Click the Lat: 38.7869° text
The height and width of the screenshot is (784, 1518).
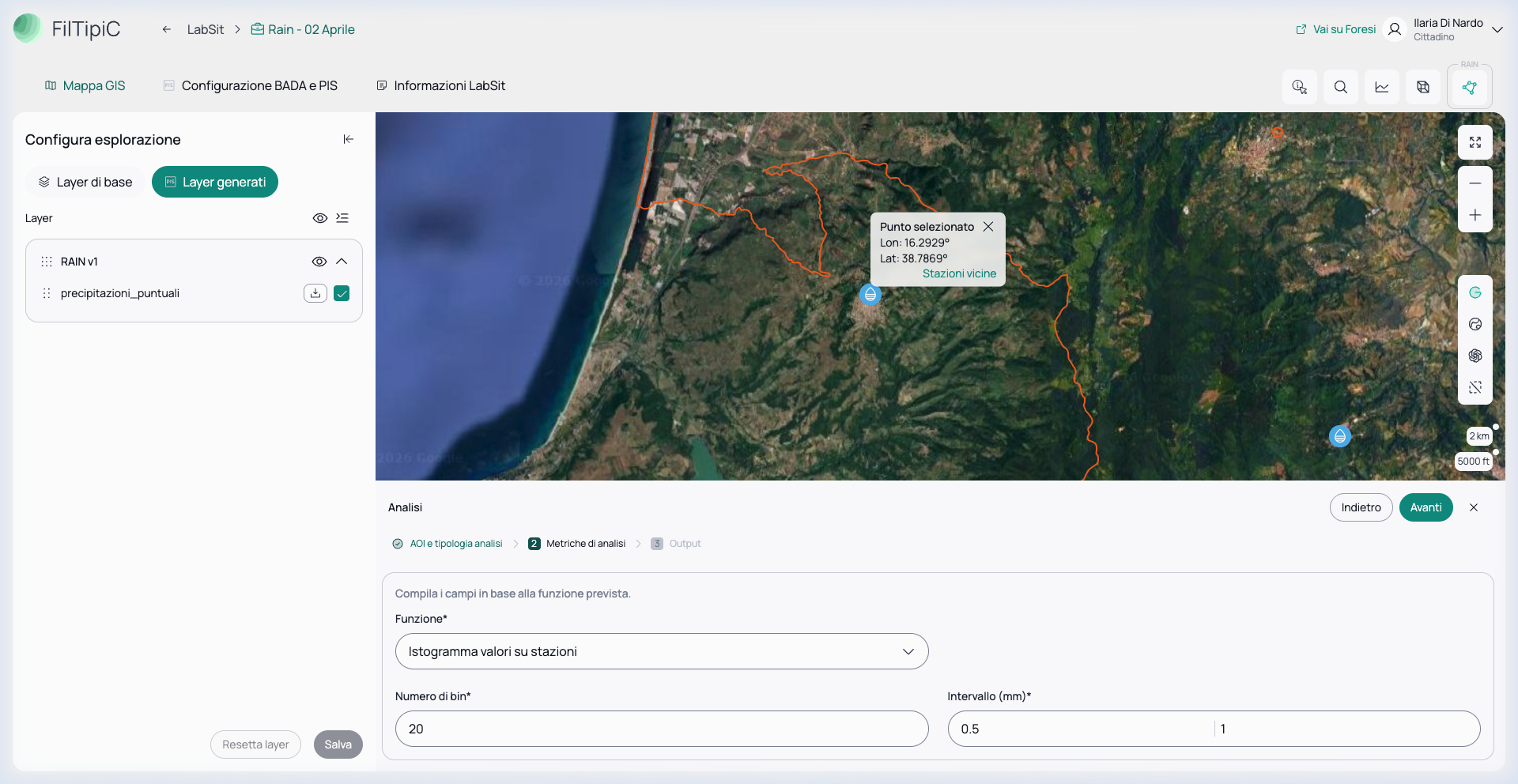[913, 258]
